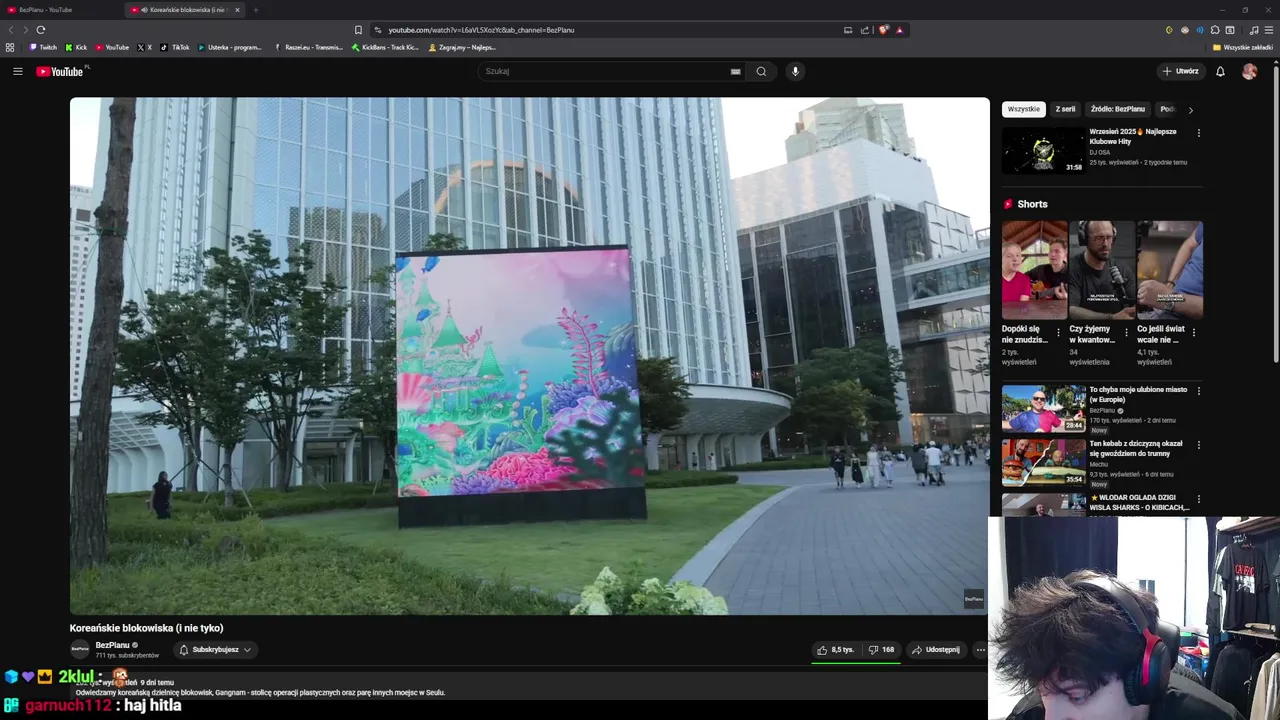Open the KickBans bookmark
This screenshot has width=1280, height=720.
pyautogui.click(x=386, y=47)
